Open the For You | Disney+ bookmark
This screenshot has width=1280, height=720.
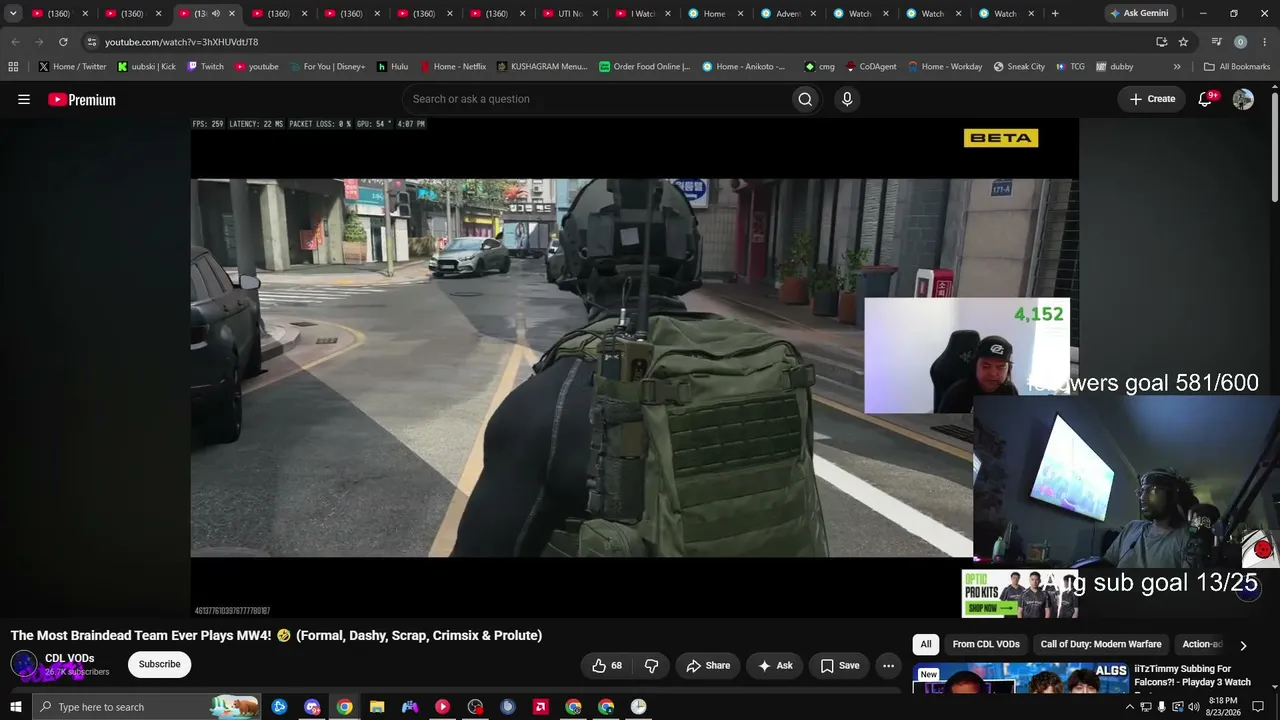327,67
